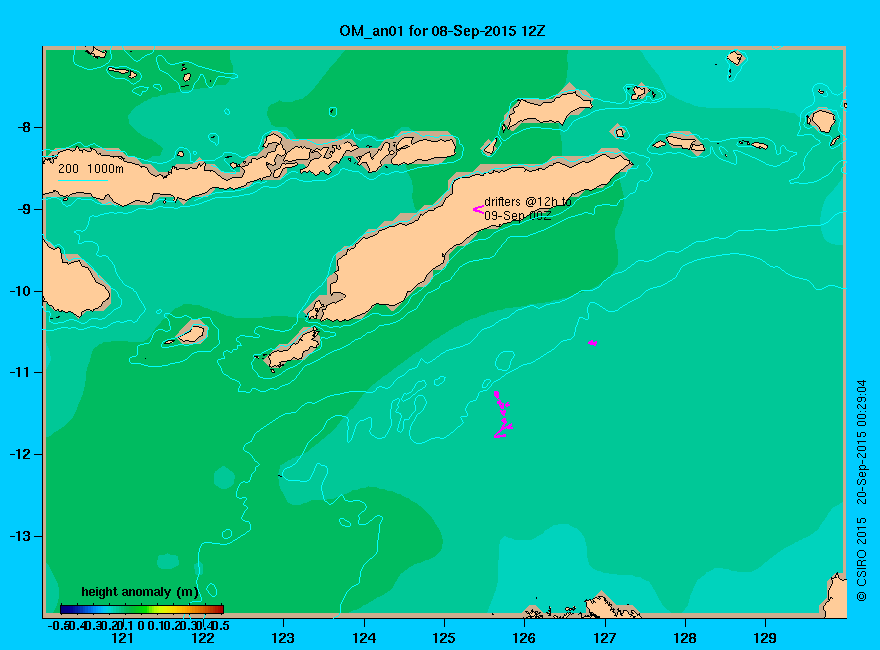Click longitude label 125 on x-axis
This screenshot has width=880, height=650.
(444, 638)
